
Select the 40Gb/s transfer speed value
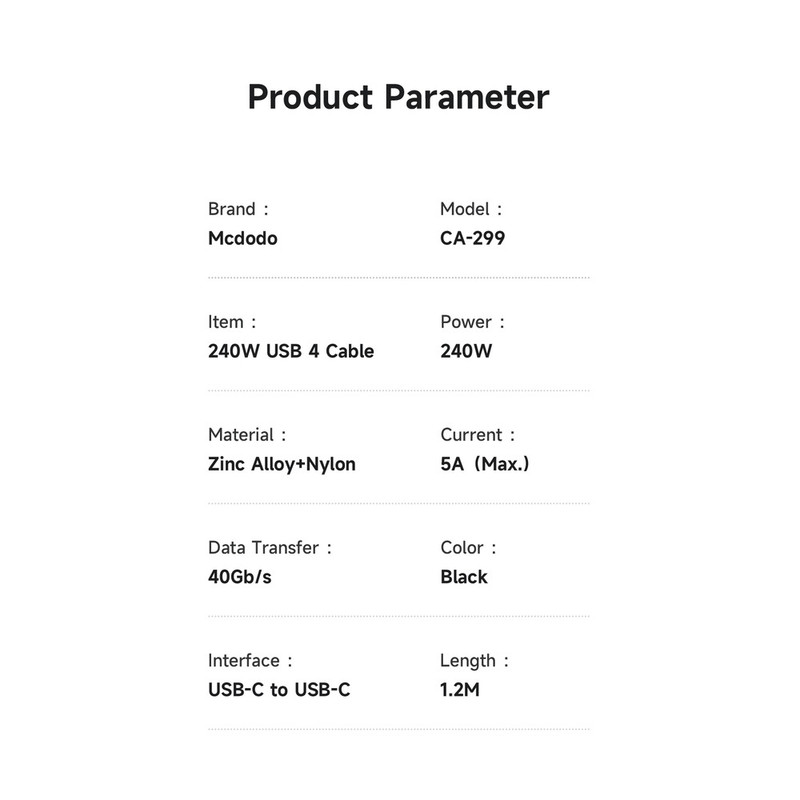point(240,577)
